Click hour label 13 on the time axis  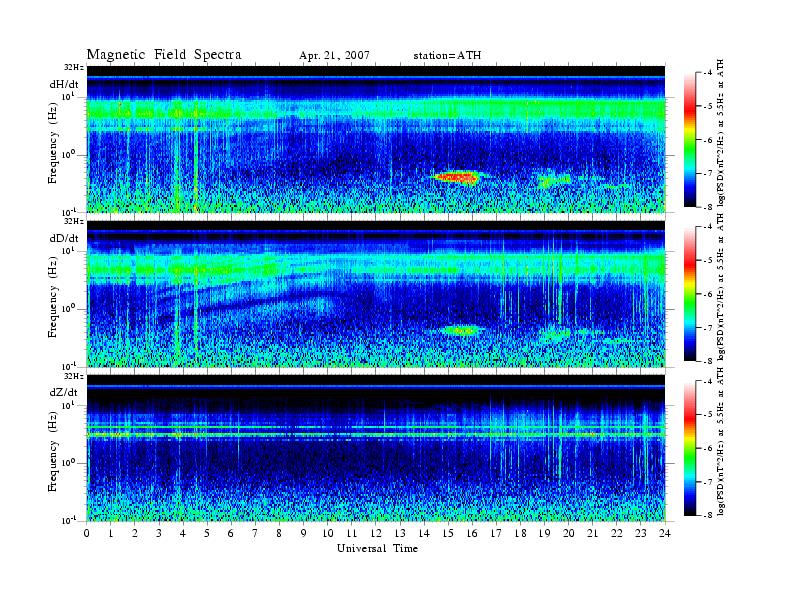tap(400, 533)
